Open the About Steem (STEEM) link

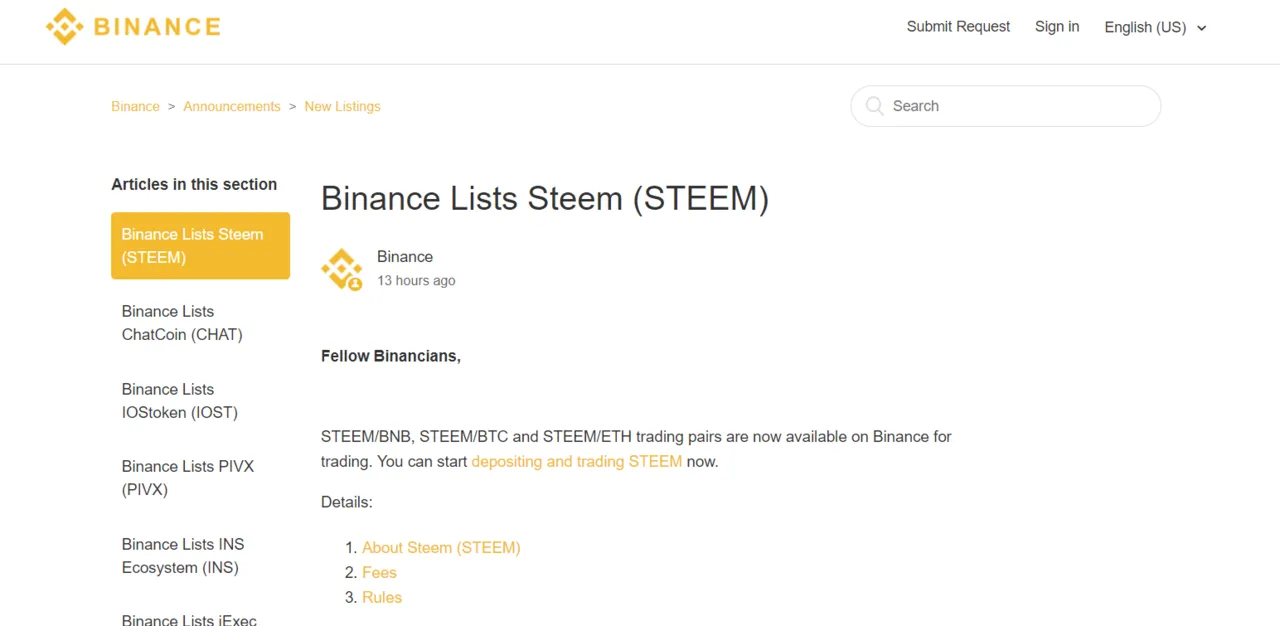pos(441,547)
